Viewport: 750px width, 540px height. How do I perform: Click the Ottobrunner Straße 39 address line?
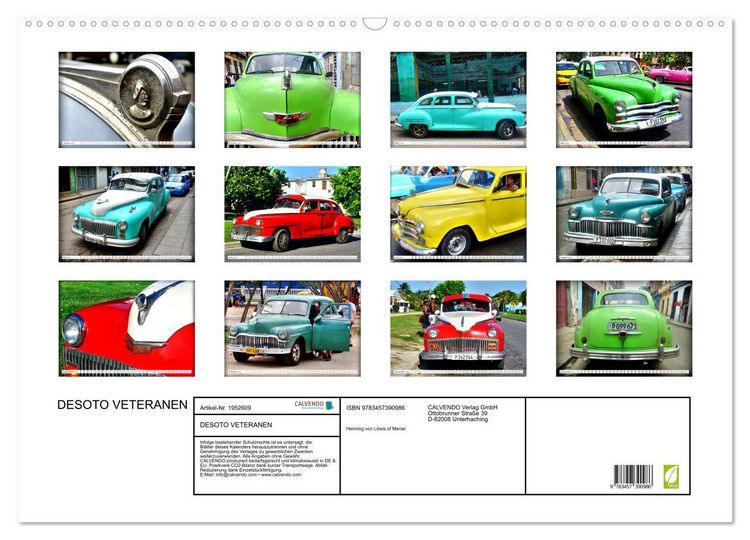[458, 413]
